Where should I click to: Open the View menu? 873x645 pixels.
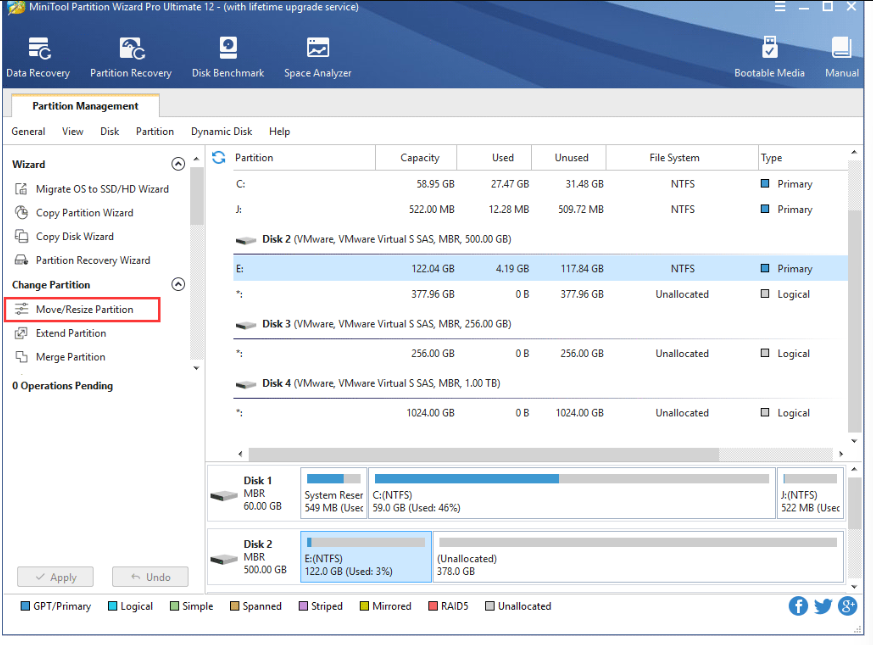72,131
